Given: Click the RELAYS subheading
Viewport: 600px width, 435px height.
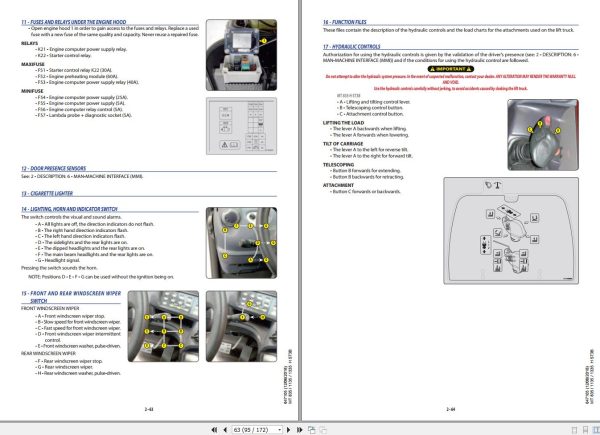Looking at the screenshot, I should click(29, 43).
